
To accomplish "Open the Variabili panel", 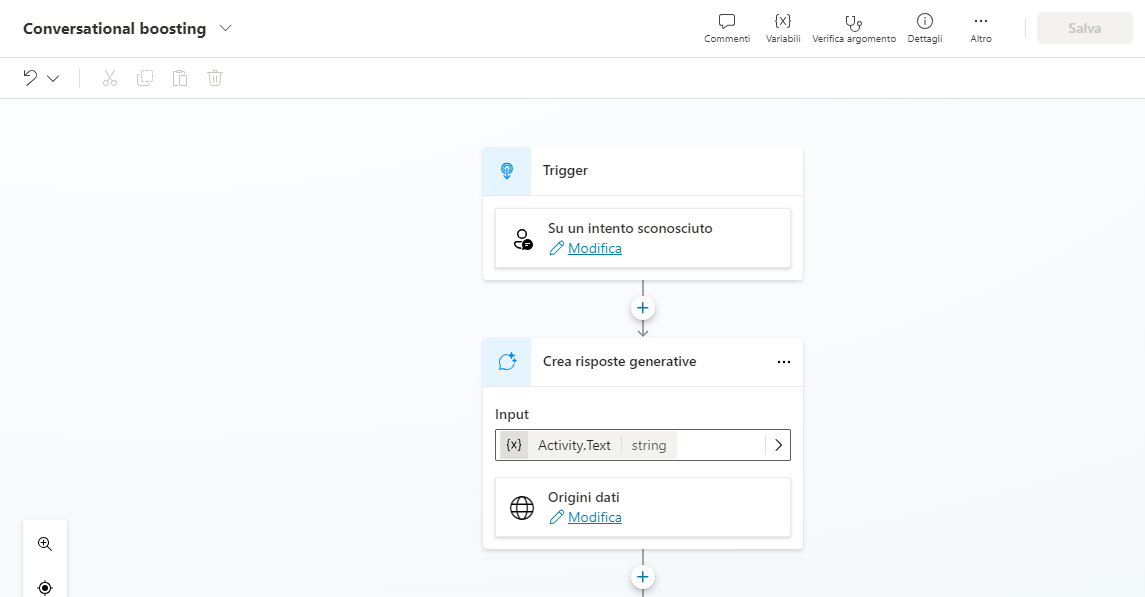I will (783, 28).
